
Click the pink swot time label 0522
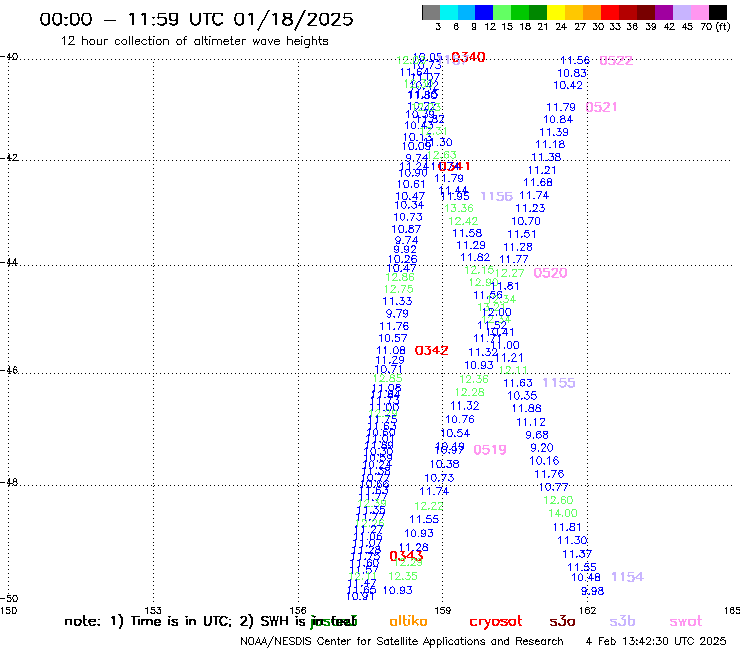[616, 60]
